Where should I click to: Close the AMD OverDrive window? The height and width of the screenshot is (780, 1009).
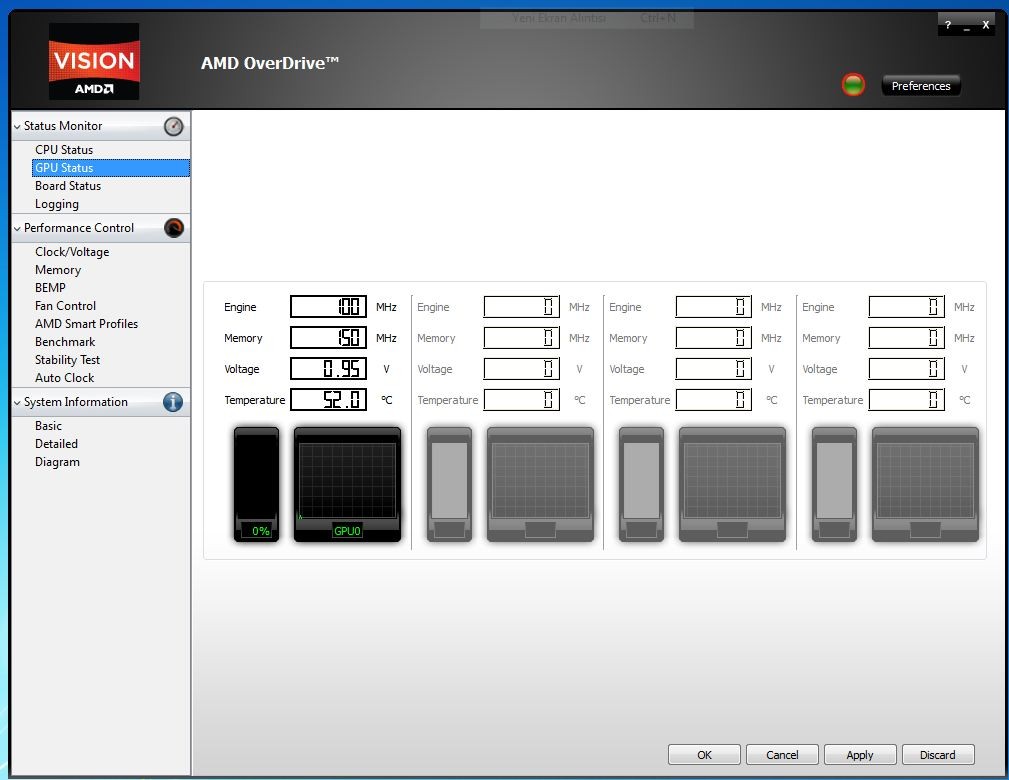coord(985,25)
